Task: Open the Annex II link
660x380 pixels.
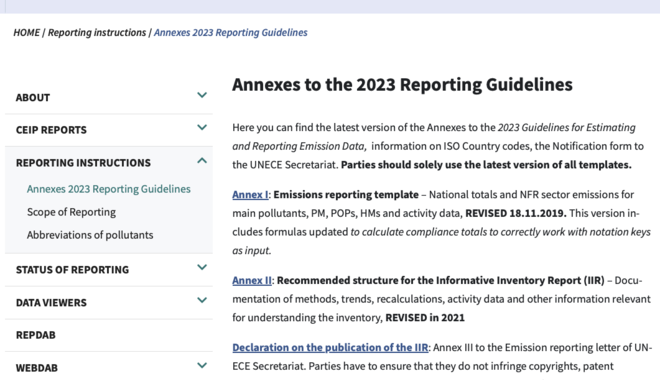Action: [252, 280]
